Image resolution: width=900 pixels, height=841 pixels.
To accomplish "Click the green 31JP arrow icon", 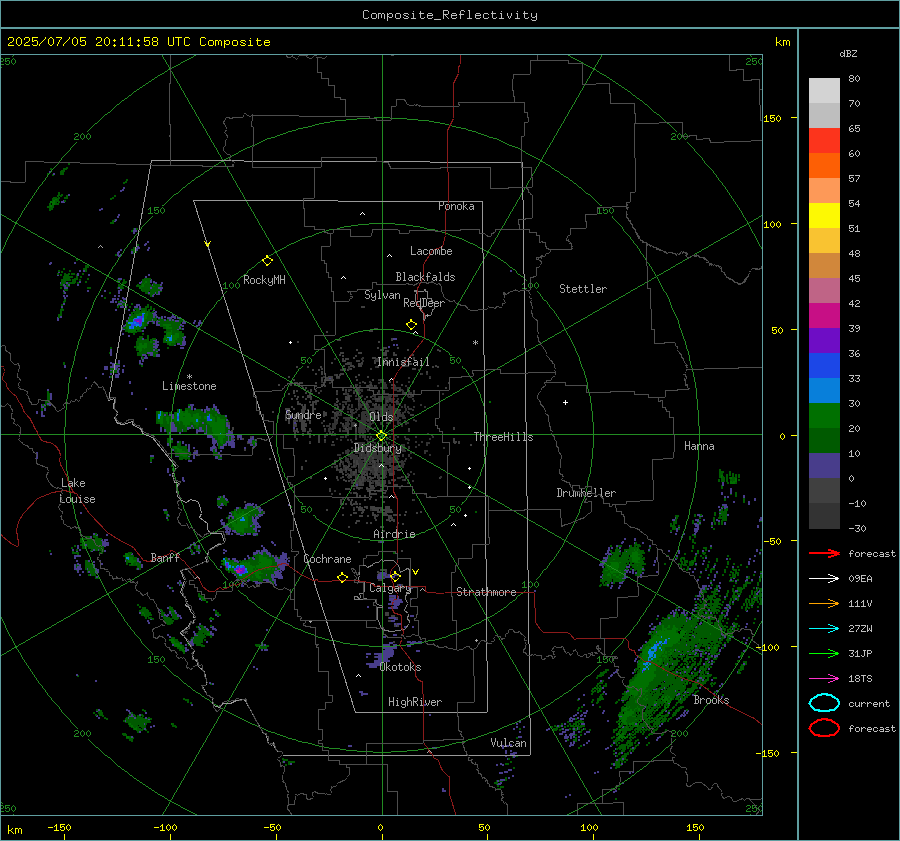I will (824, 653).
